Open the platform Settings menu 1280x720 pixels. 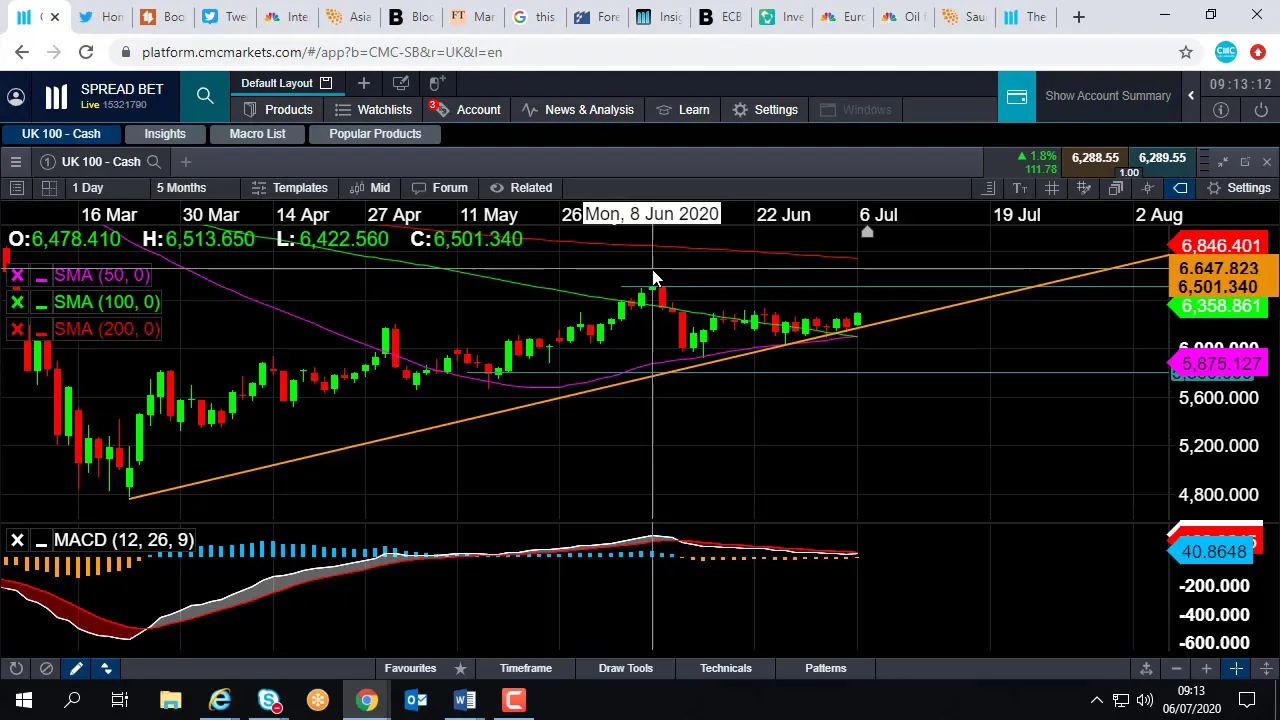point(764,110)
